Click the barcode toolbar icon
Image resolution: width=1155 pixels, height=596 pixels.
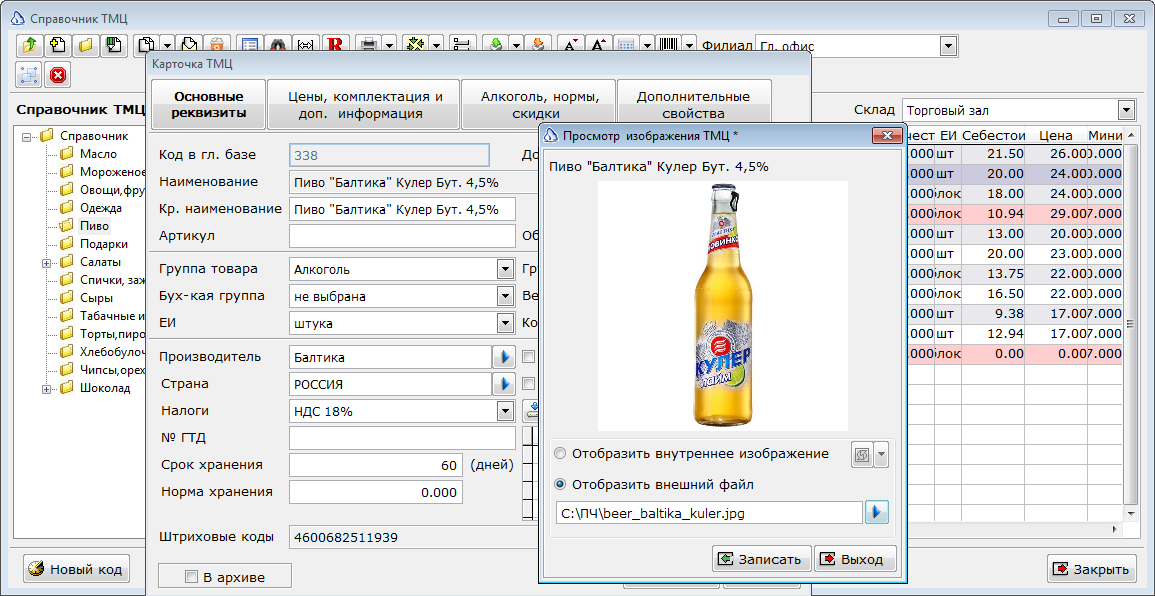point(669,45)
